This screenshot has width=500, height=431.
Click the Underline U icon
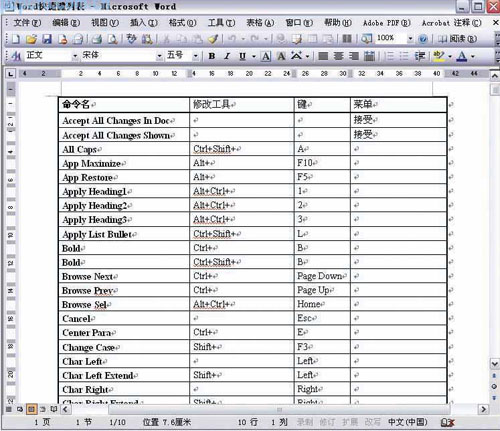[x=242, y=56]
